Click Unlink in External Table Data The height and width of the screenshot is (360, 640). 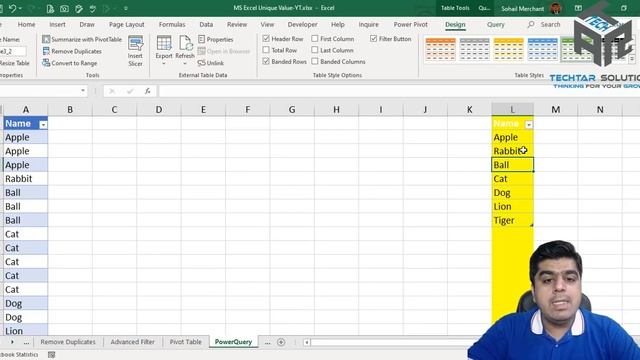point(211,63)
